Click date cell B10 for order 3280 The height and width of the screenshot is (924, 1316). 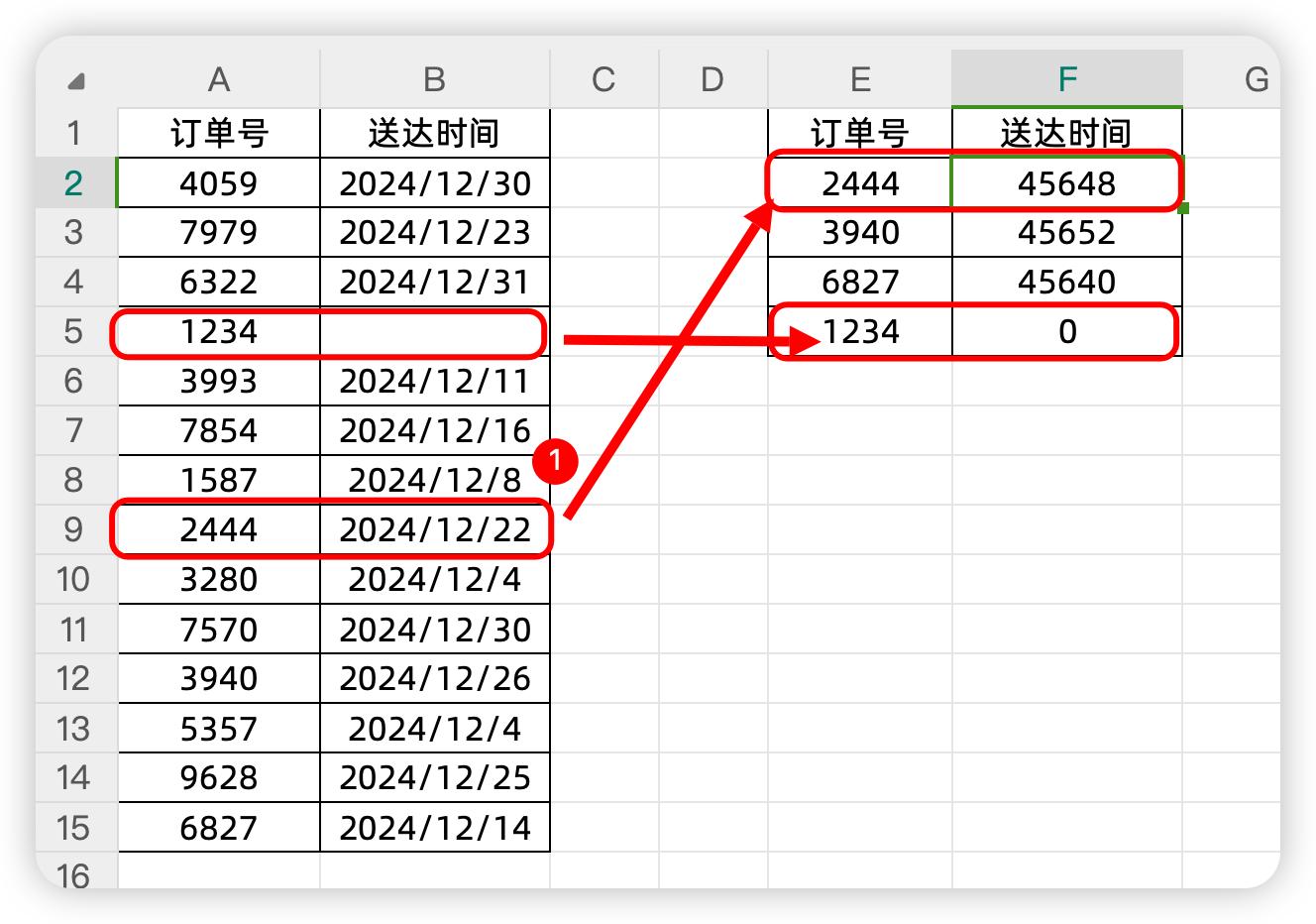pyautogui.click(x=434, y=579)
